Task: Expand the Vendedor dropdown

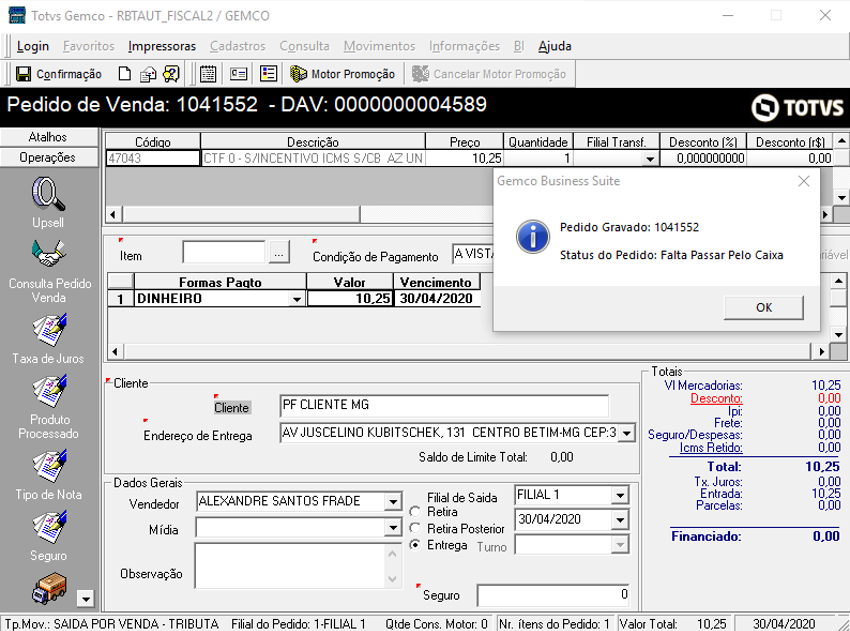Action: 394,502
